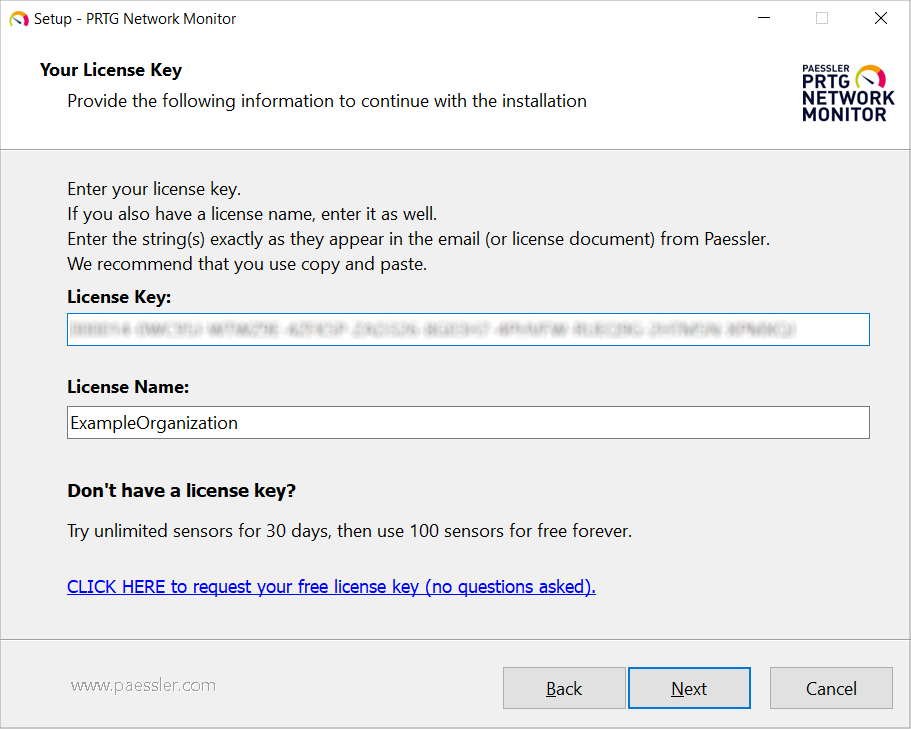Cancel the PRTG installation
The image size is (911, 729).
click(831, 688)
